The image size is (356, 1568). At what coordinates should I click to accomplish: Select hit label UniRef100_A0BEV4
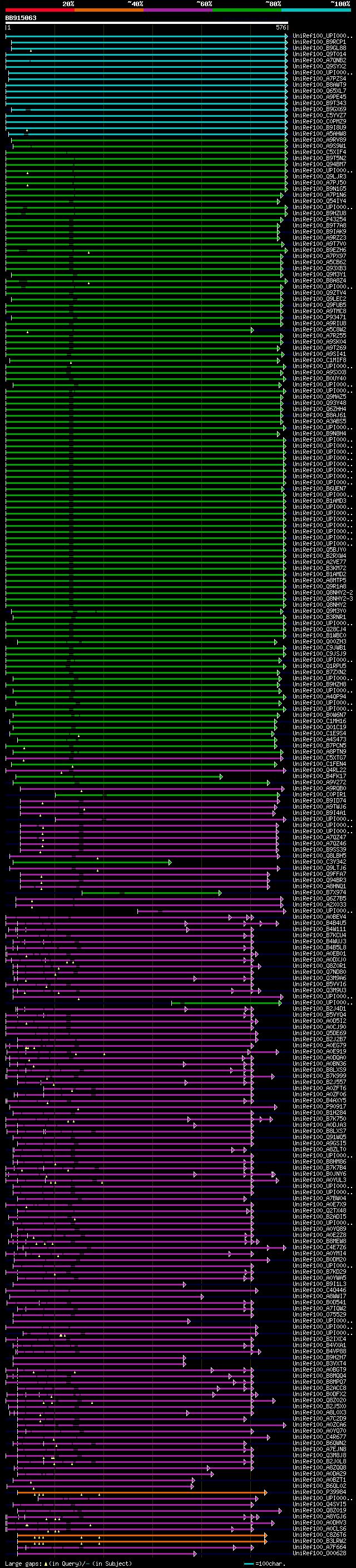(319, 917)
